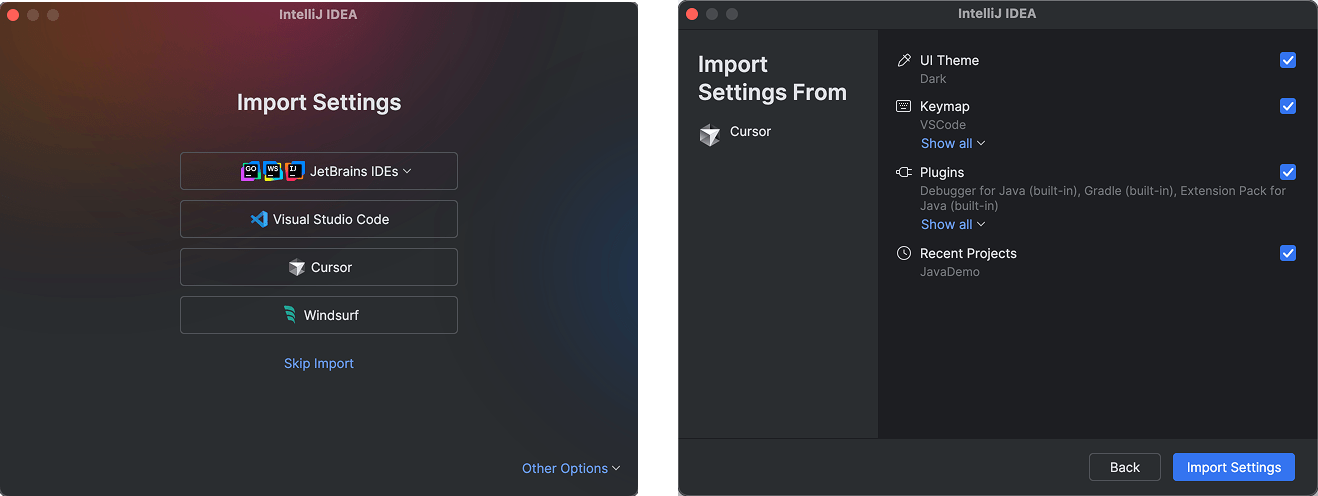This screenshot has height=496, width=1318.
Task: Expand Show all under Keymap
Action: click(953, 143)
